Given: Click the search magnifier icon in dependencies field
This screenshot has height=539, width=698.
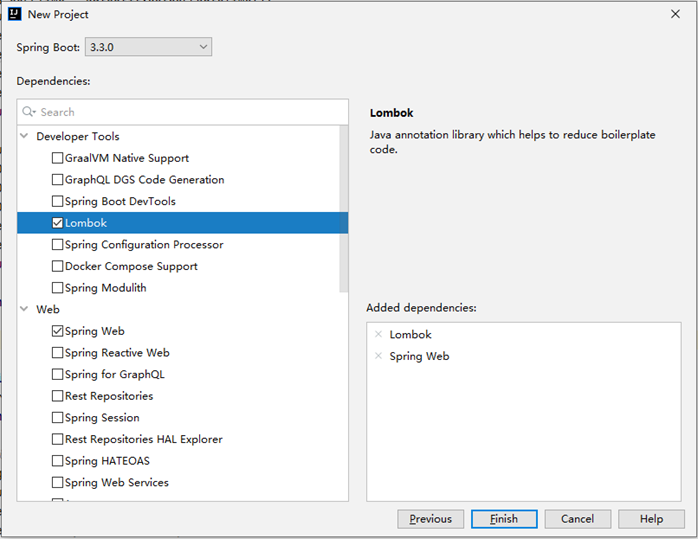Looking at the screenshot, I should [x=29, y=112].
